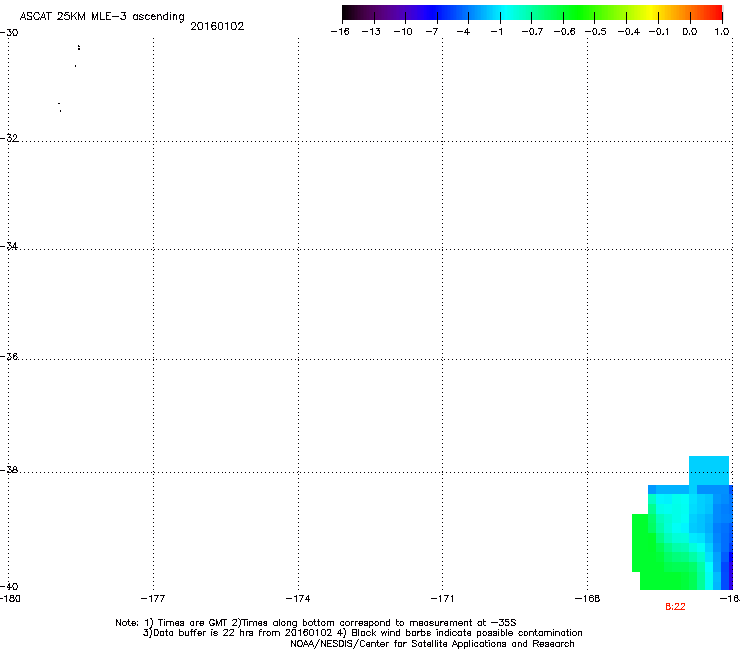740x650 pixels.
Task: Click the '-32' latitude axis label
Action: pos(9,138)
